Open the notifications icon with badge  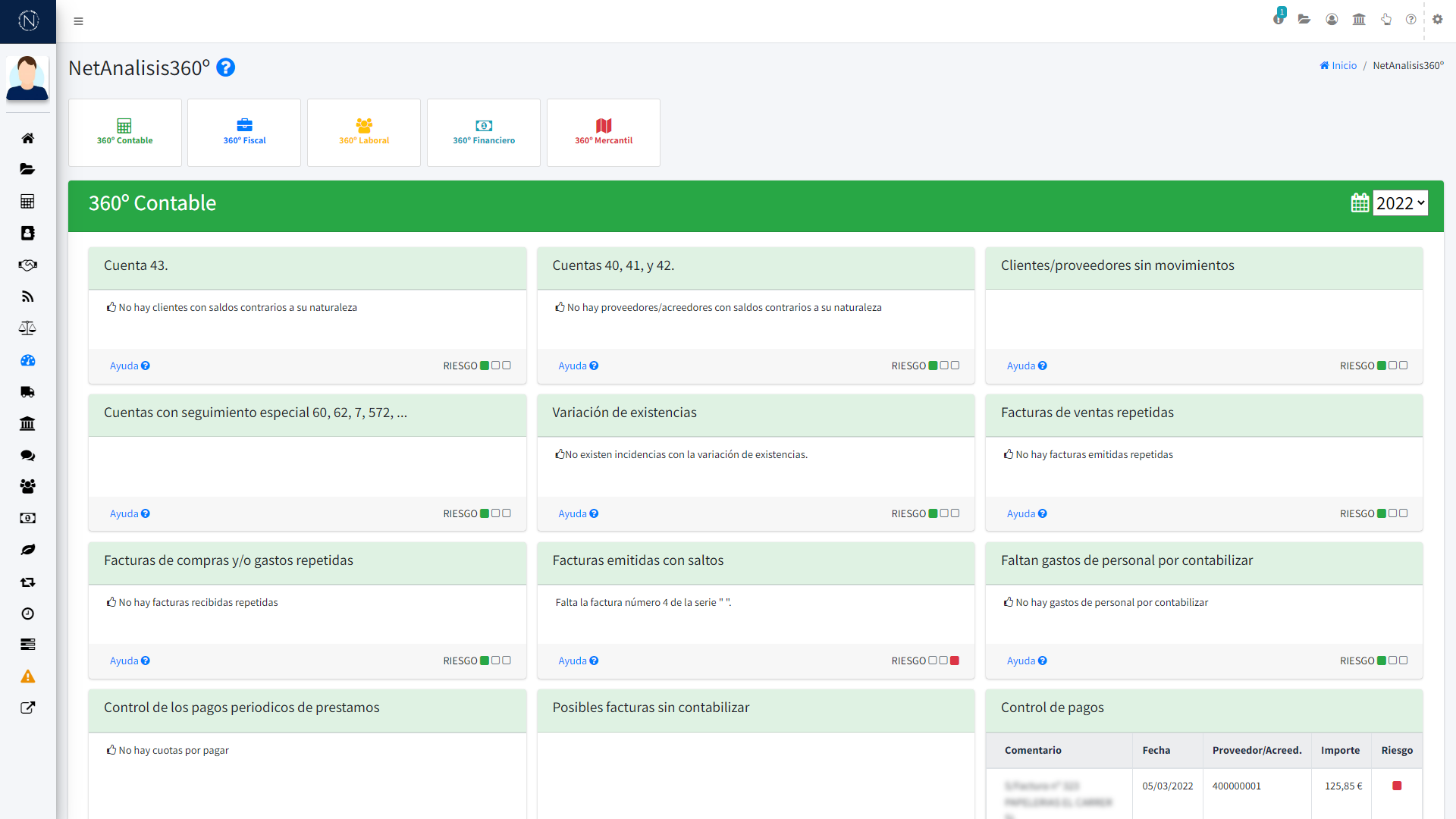1279,18
